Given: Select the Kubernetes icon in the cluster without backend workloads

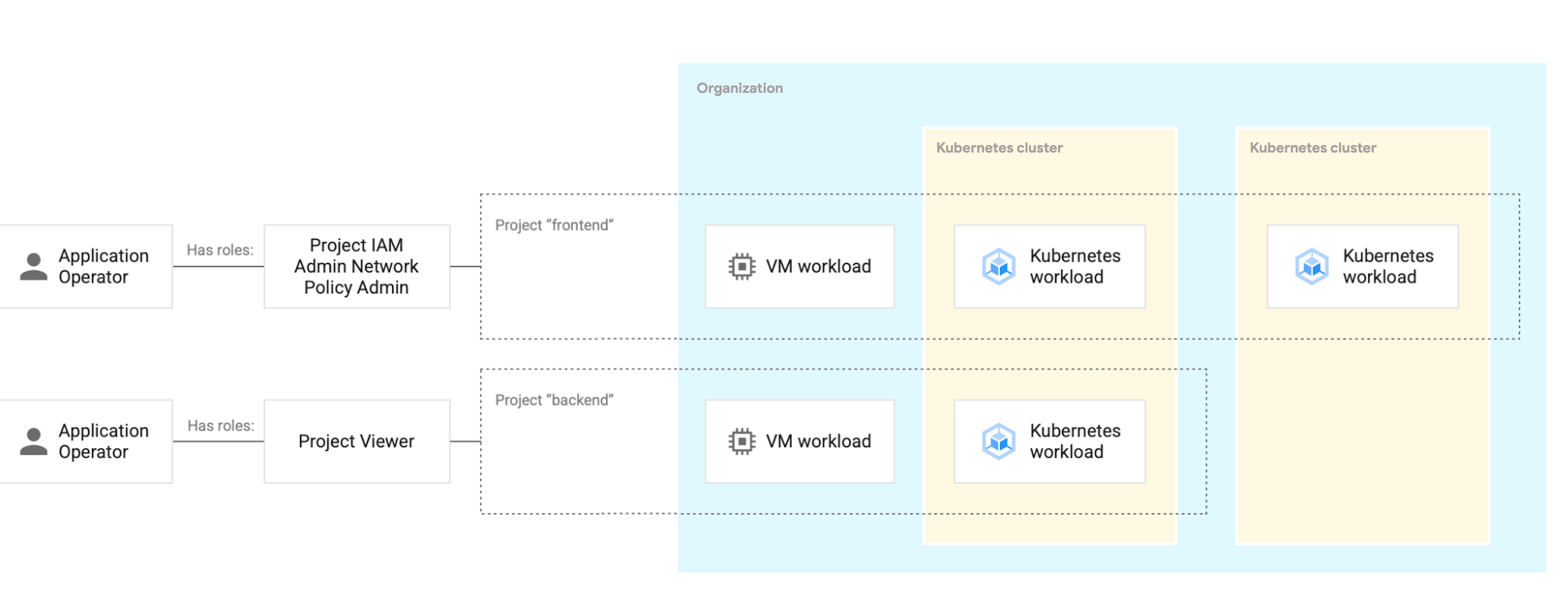Looking at the screenshot, I should 1311,266.
